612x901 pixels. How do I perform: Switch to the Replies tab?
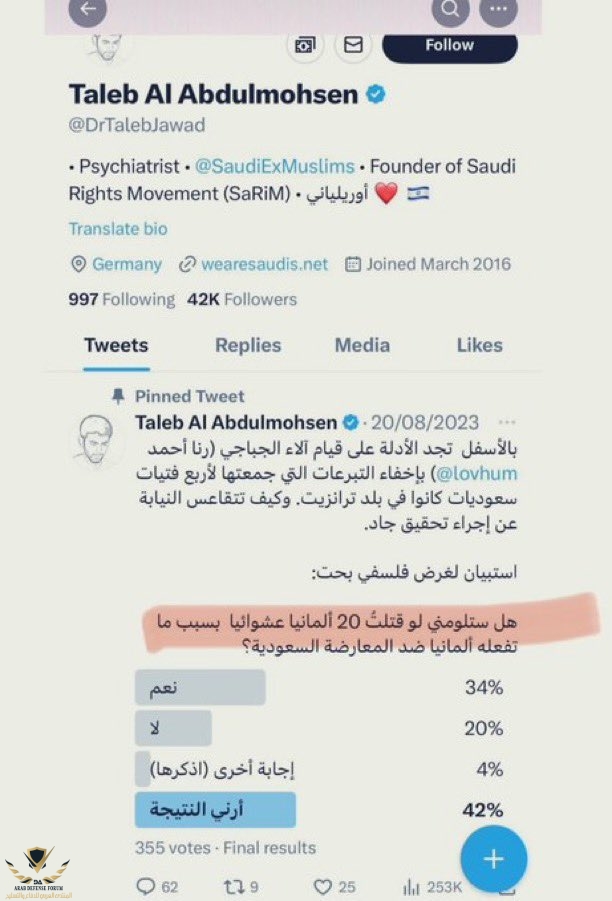pos(246,345)
